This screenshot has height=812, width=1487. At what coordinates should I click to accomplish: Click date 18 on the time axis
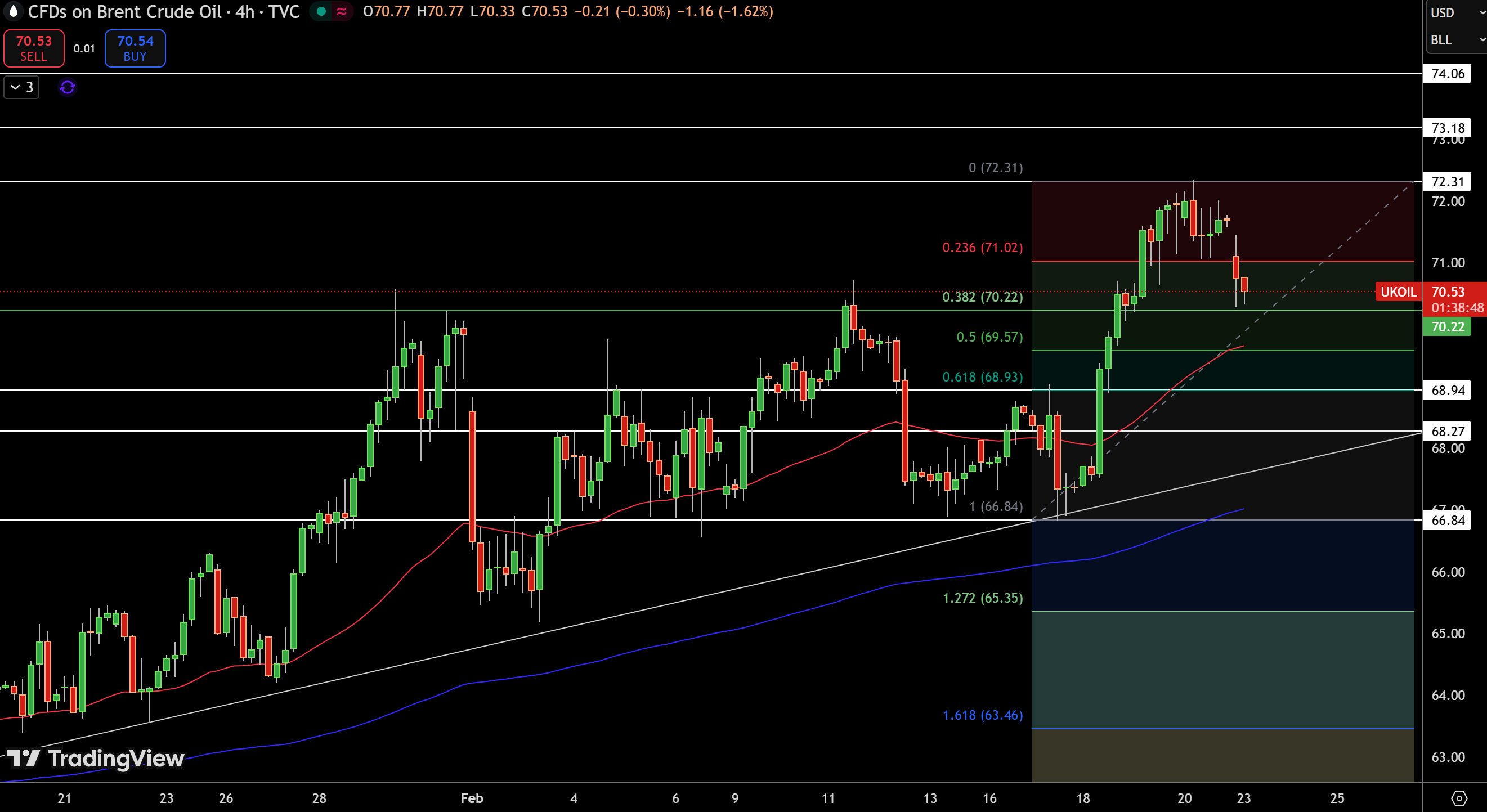click(x=1083, y=798)
